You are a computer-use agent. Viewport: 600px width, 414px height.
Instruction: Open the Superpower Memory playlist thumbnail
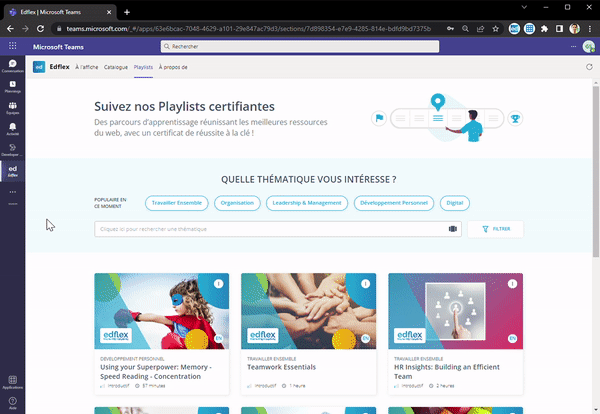(162, 311)
